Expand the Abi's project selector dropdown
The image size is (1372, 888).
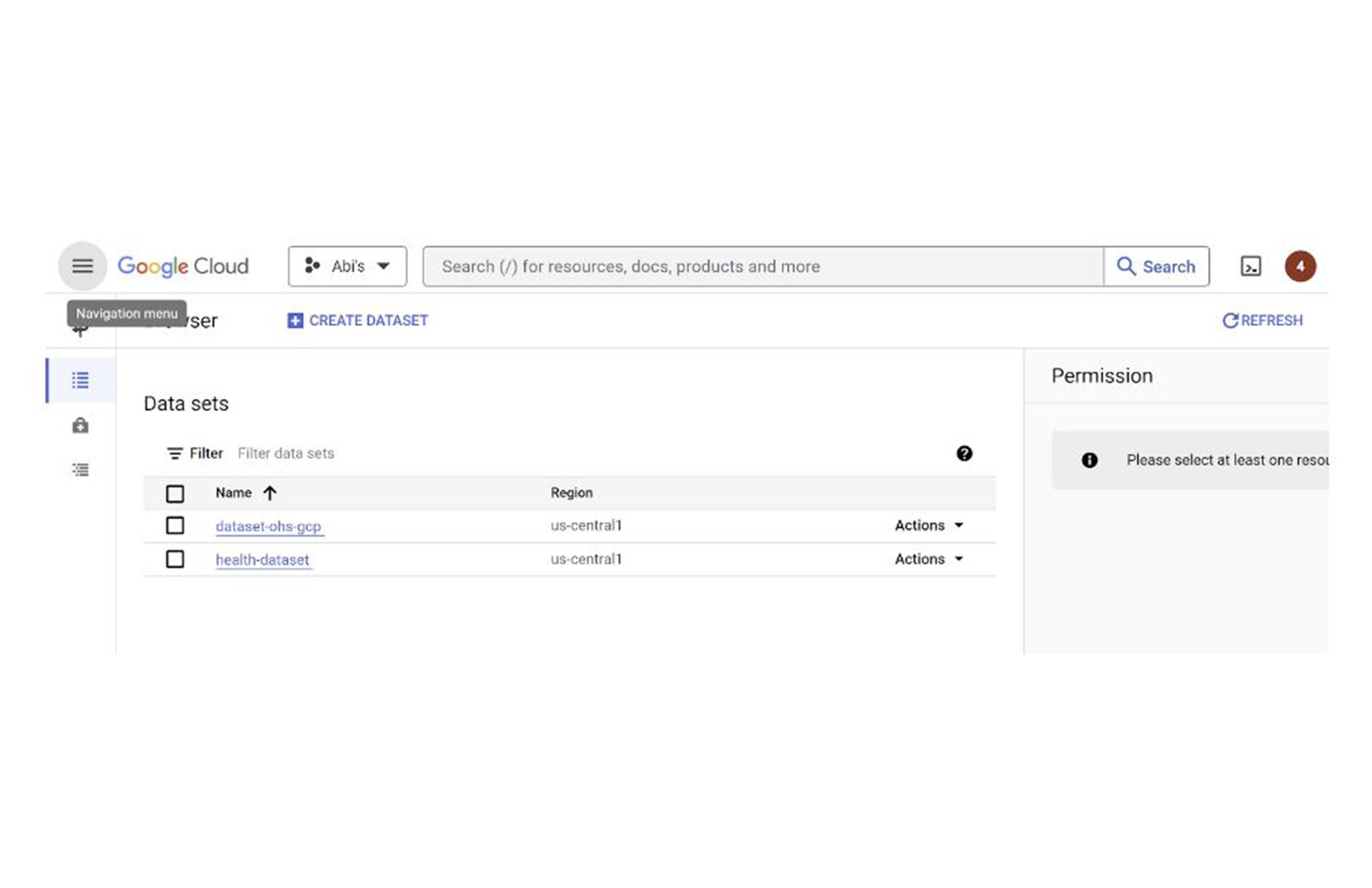pos(348,266)
